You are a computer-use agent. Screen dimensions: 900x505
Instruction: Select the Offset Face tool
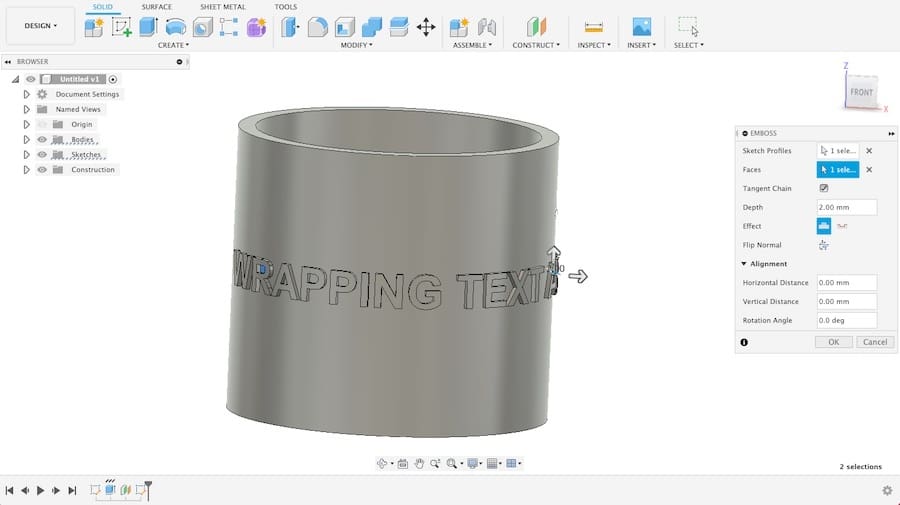click(x=398, y=27)
